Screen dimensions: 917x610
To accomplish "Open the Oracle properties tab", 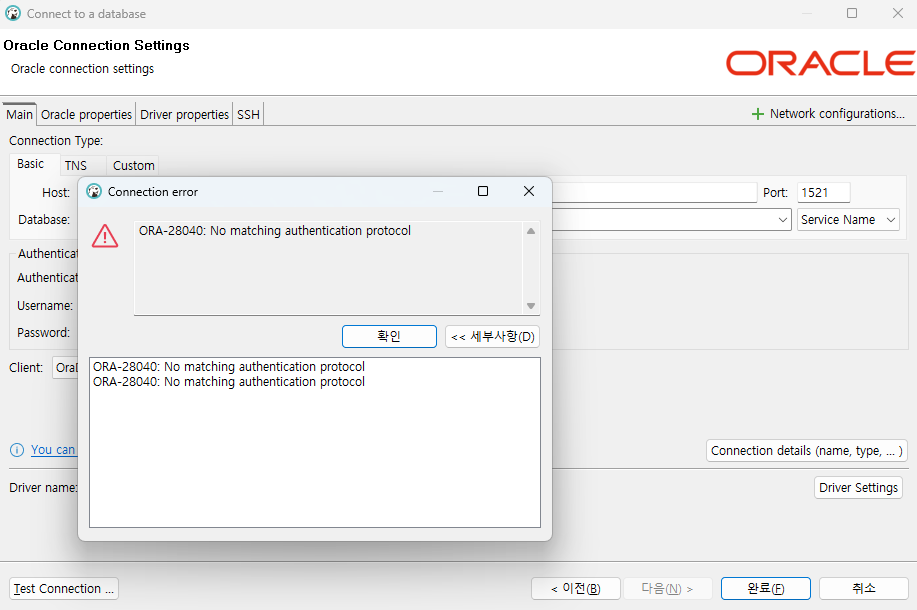I will (x=86, y=115).
